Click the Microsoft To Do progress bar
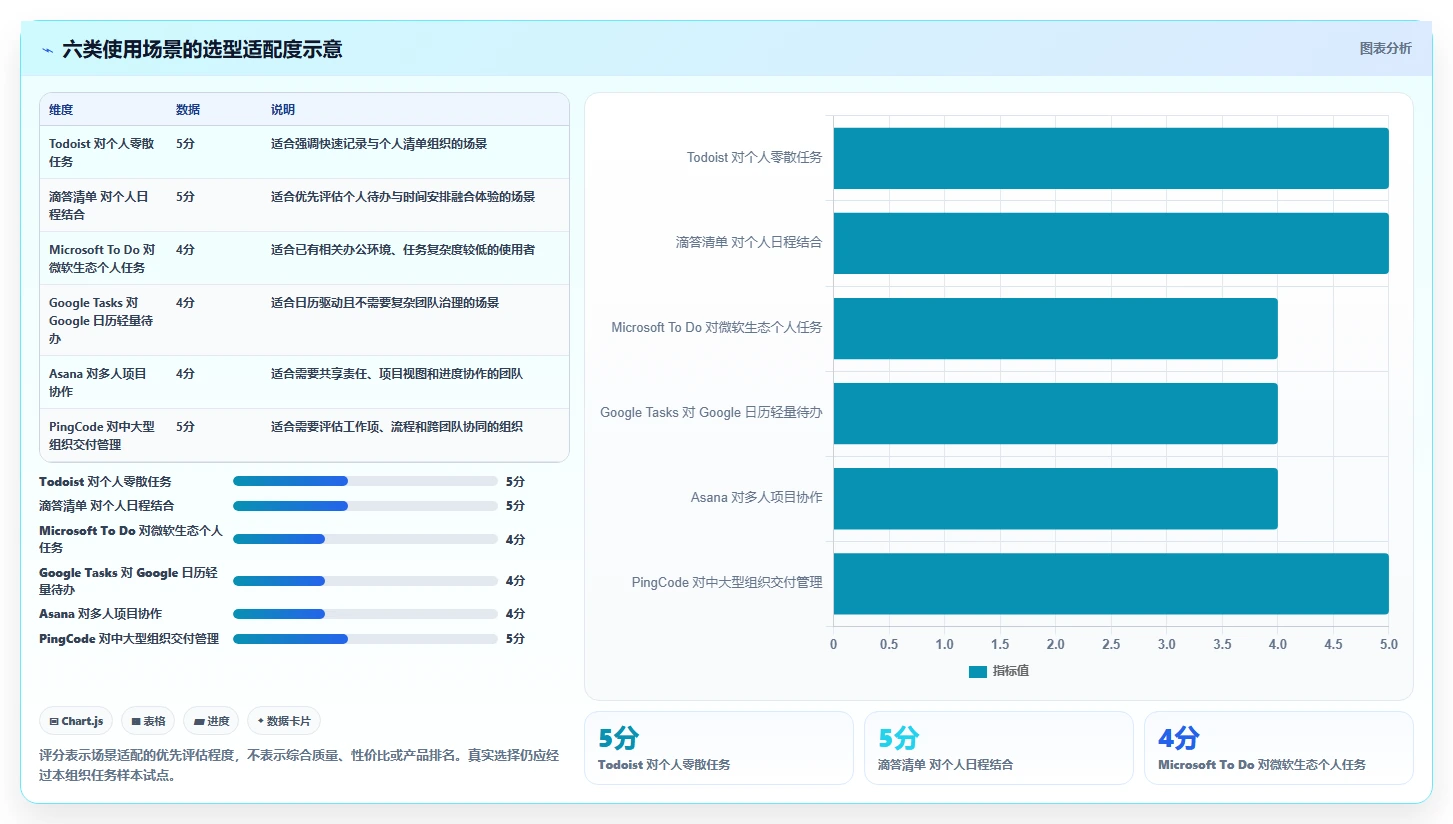The width and height of the screenshot is (1453, 824). tap(365, 539)
